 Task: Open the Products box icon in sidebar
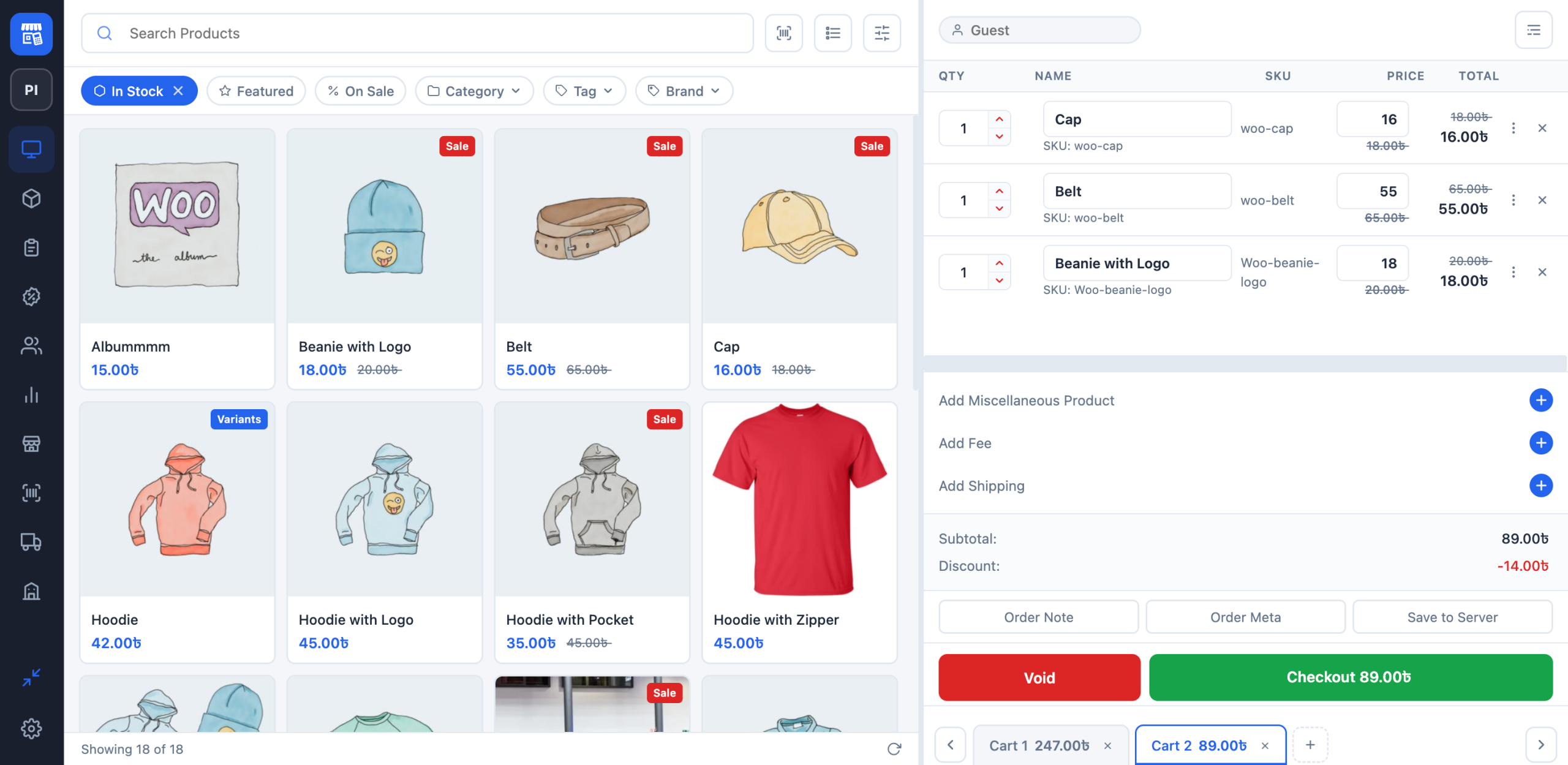point(31,198)
